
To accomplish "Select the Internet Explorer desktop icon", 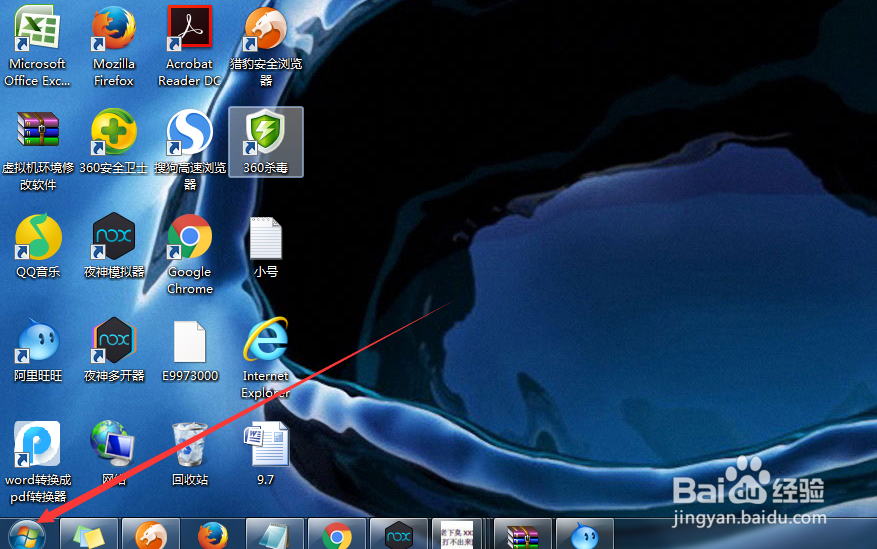I will coord(266,359).
